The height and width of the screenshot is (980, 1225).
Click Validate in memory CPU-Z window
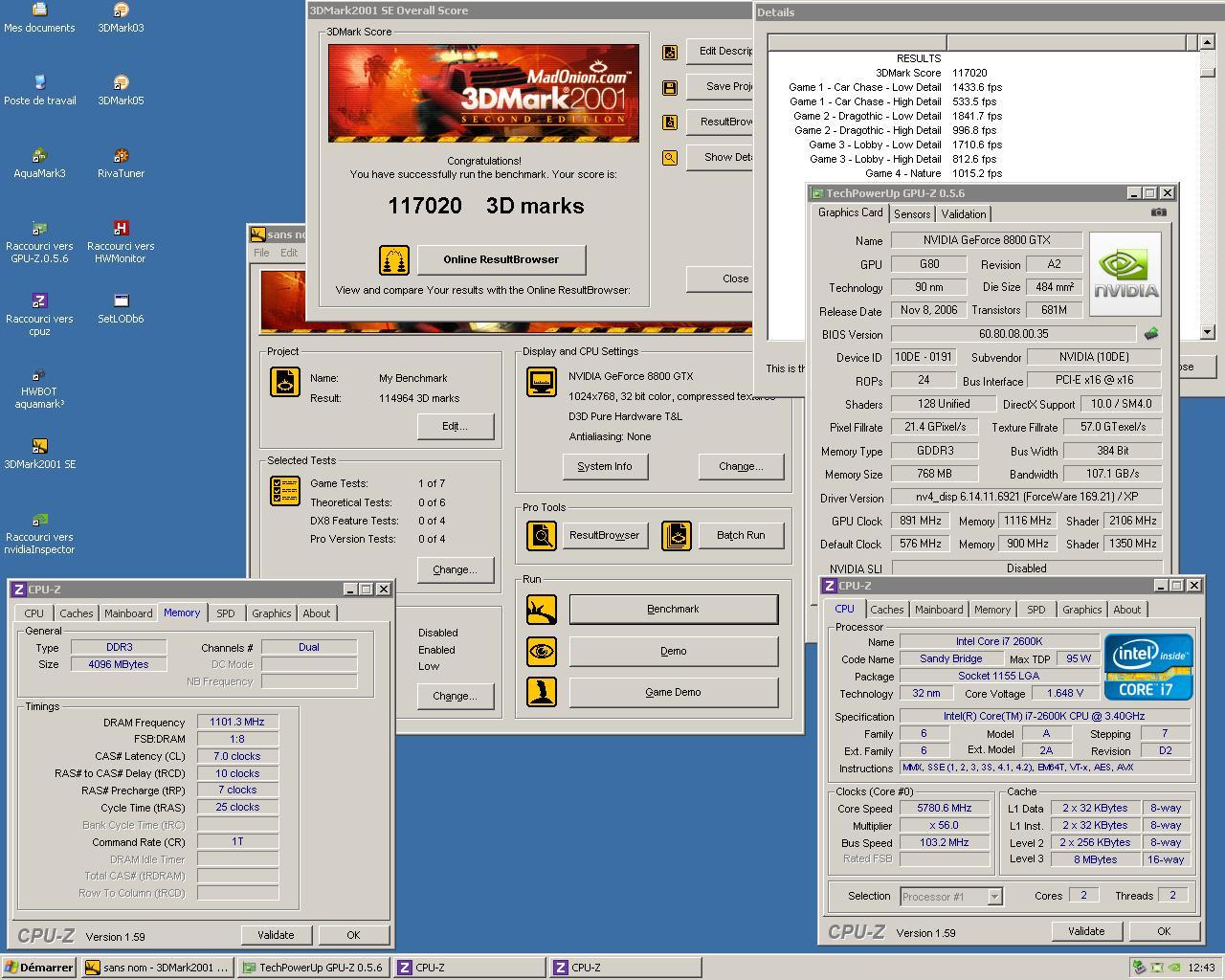pyautogui.click(x=276, y=935)
